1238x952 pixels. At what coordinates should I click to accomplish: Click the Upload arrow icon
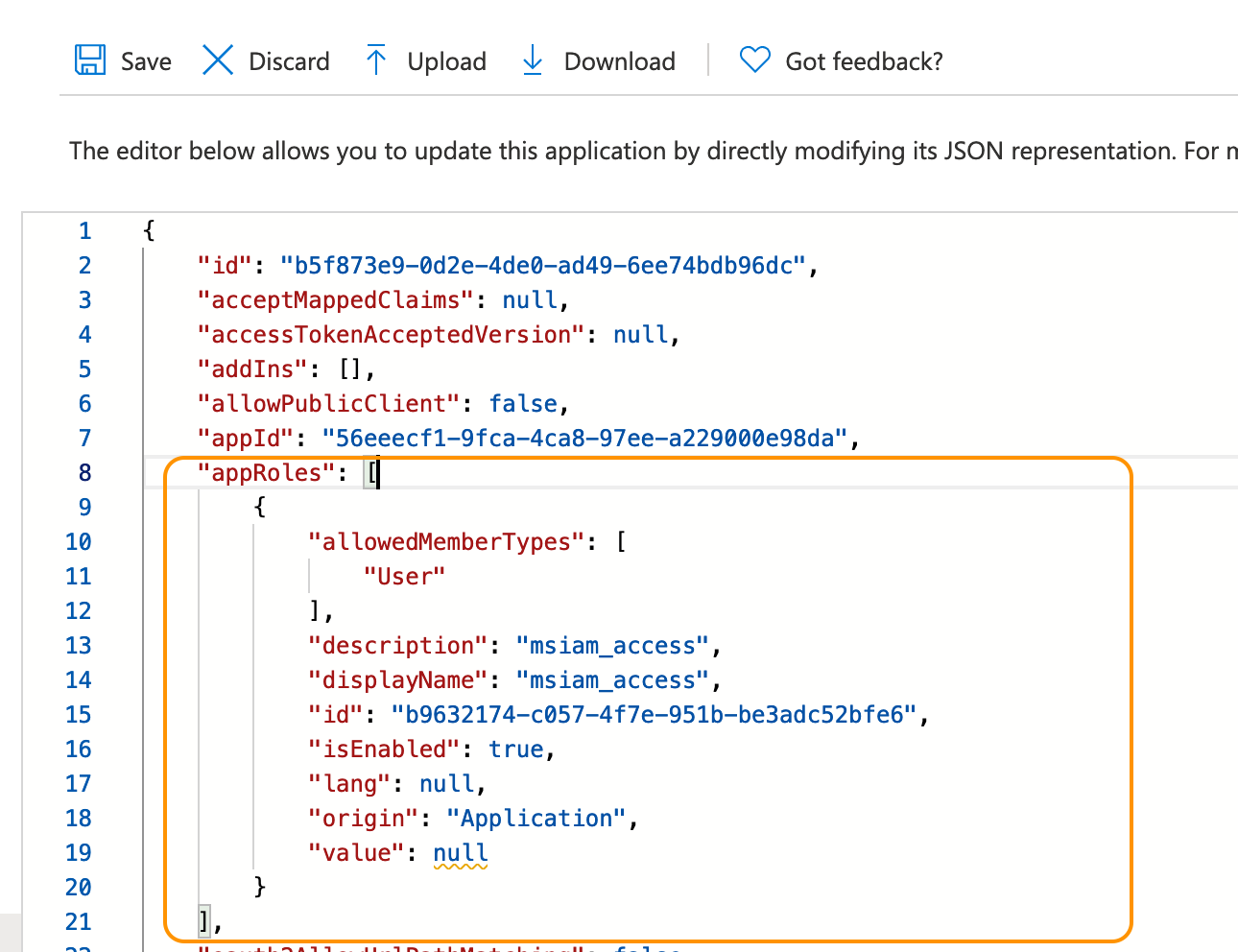(x=376, y=60)
